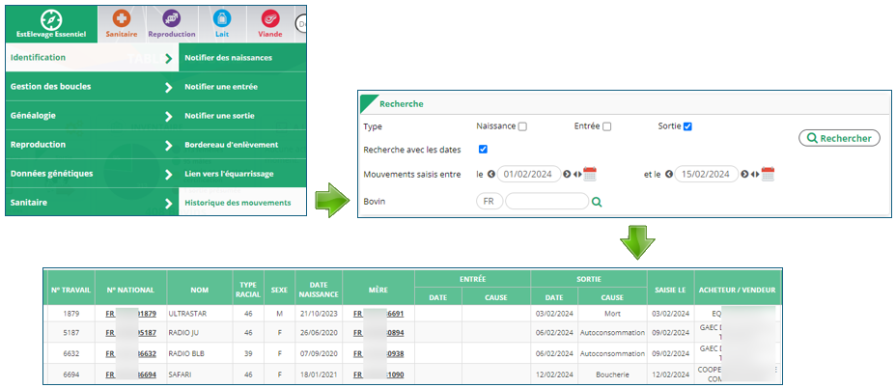896x388 pixels.
Task: Open calendar picker for start date 01/02/2024
Action: [590, 174]
